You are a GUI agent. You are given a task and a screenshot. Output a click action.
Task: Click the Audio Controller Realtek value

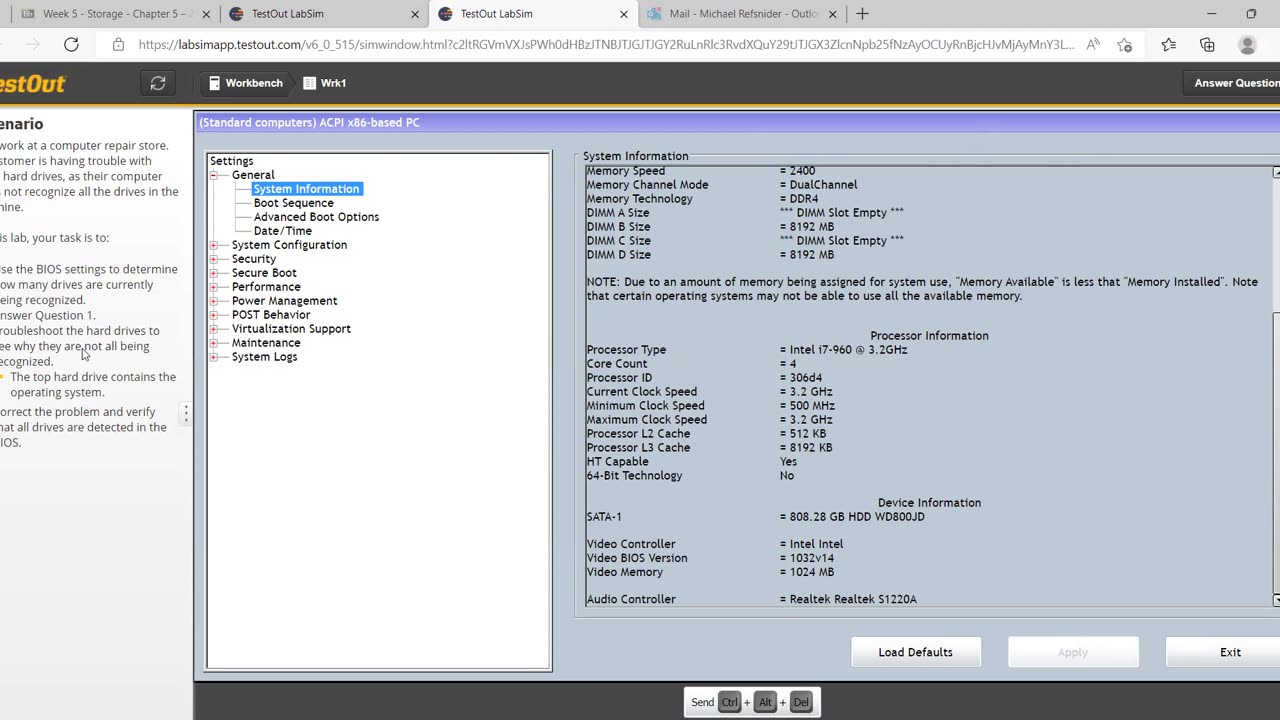click(x=848, y=599)
